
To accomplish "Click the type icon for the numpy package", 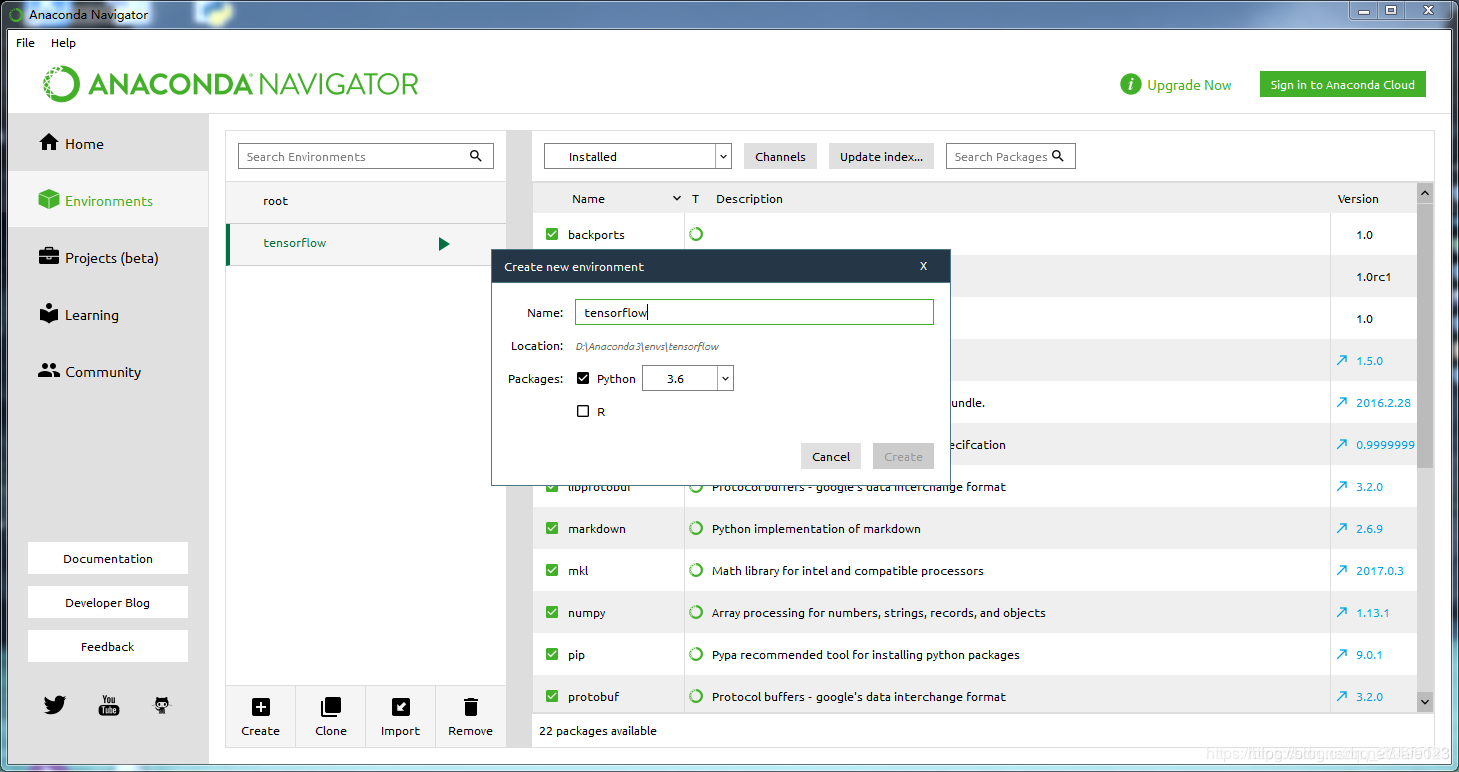I will coord(696,612).
